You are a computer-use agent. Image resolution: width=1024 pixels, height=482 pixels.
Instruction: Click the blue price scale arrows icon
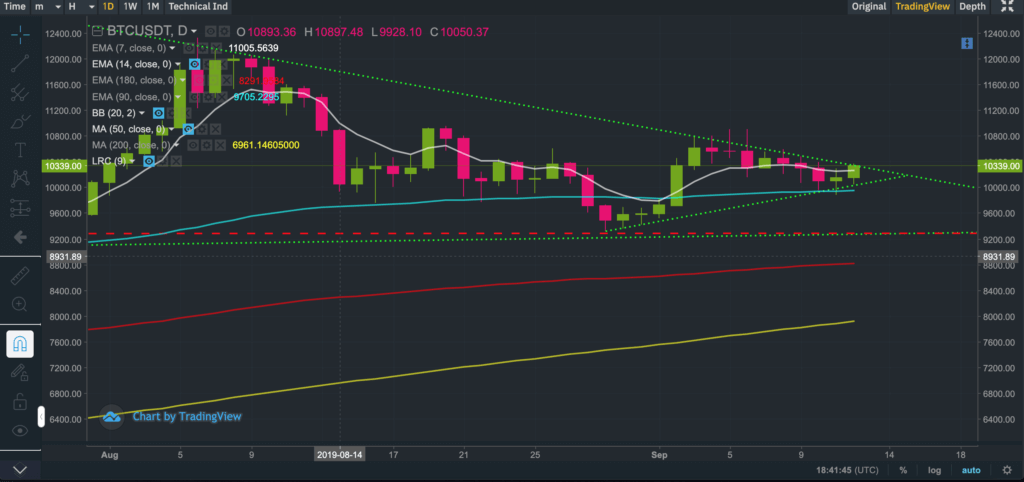967,43
